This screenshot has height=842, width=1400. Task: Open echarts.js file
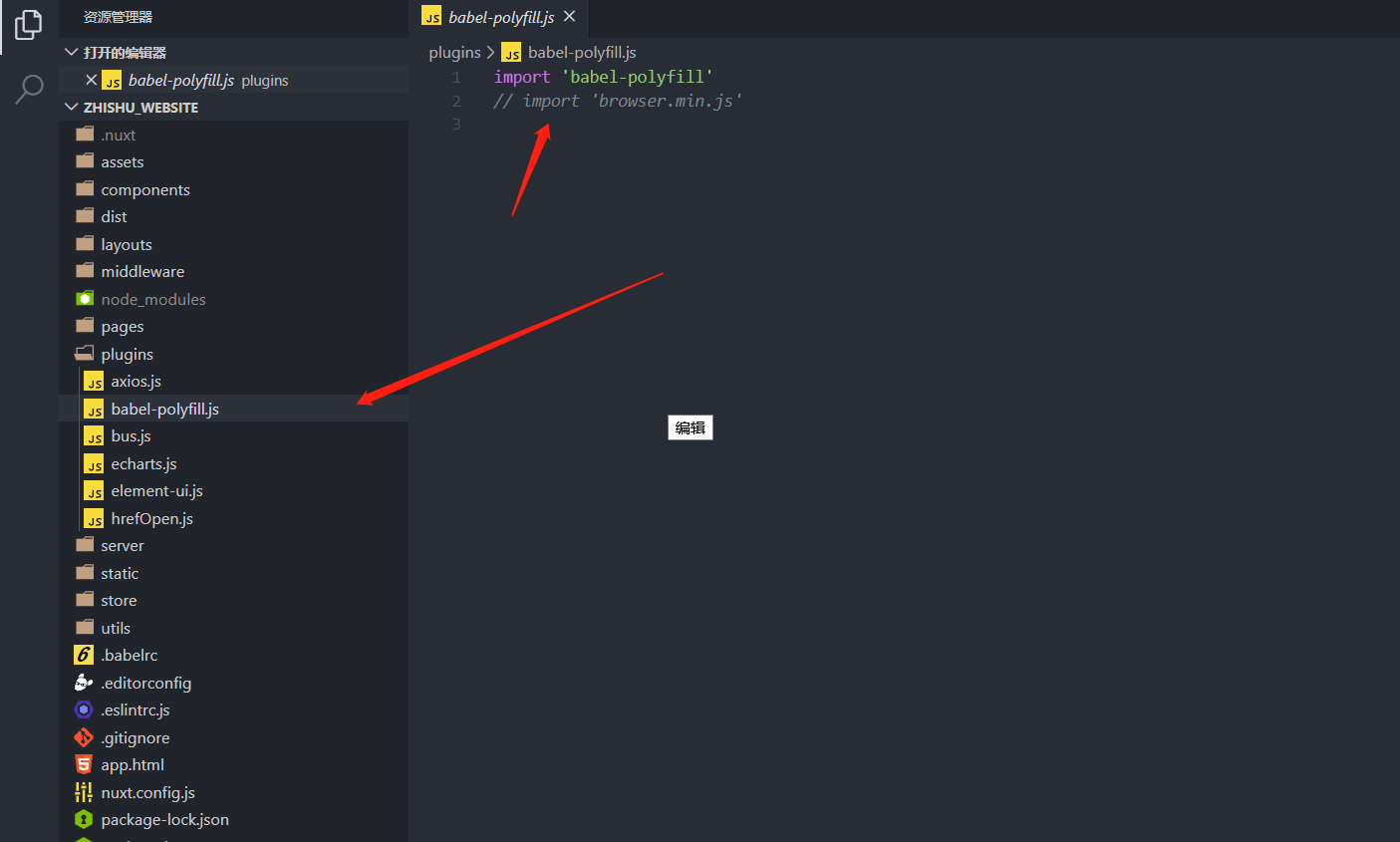tap(233, 463)
